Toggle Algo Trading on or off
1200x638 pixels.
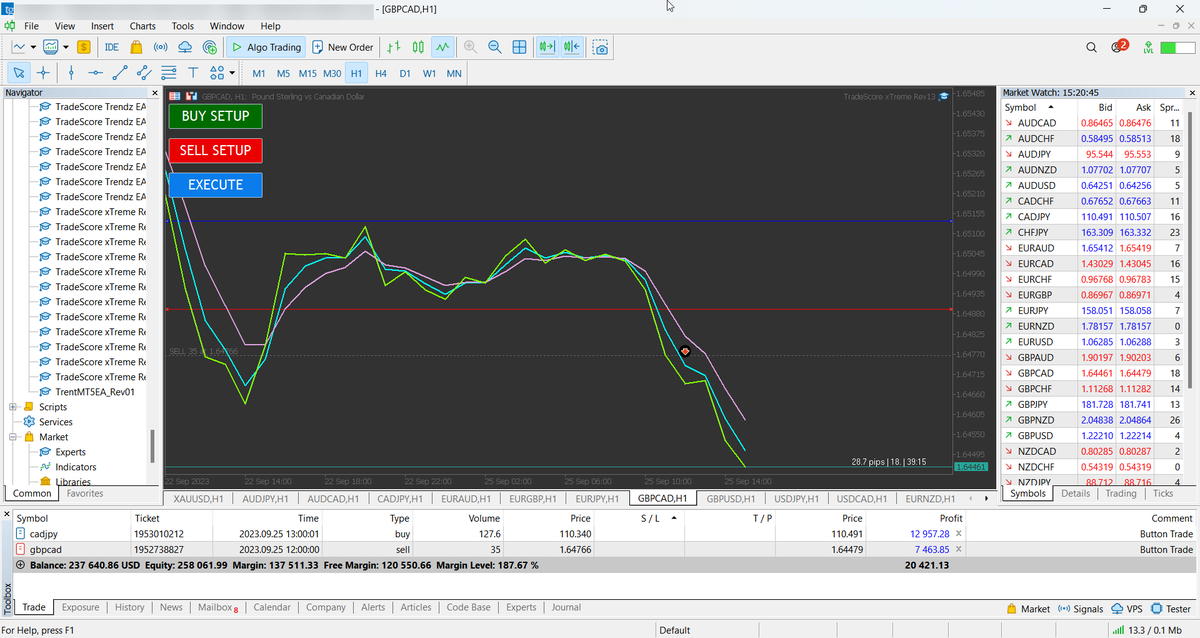[x=265, y=46]
